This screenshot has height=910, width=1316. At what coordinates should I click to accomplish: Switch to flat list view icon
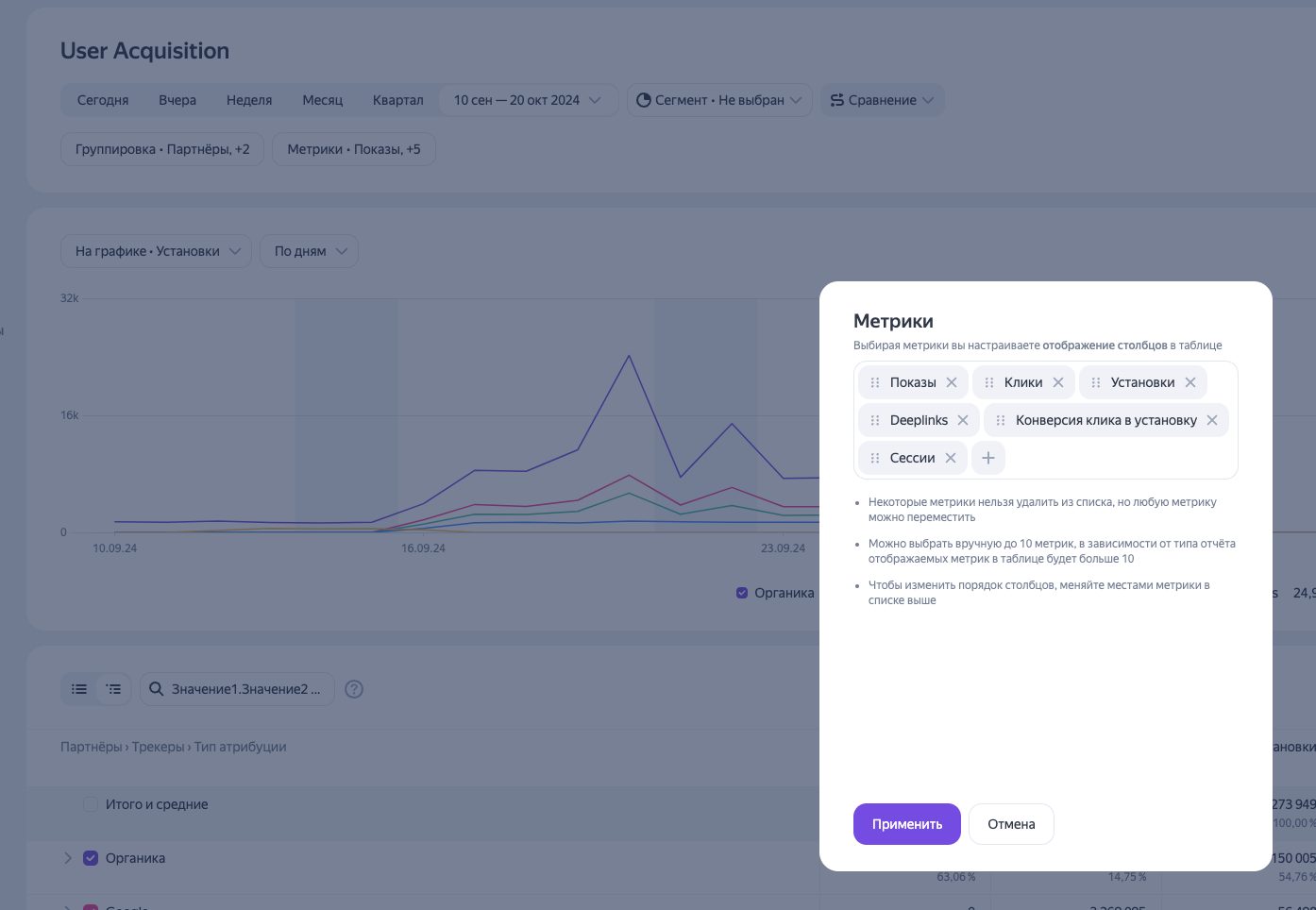coord(79,689)
